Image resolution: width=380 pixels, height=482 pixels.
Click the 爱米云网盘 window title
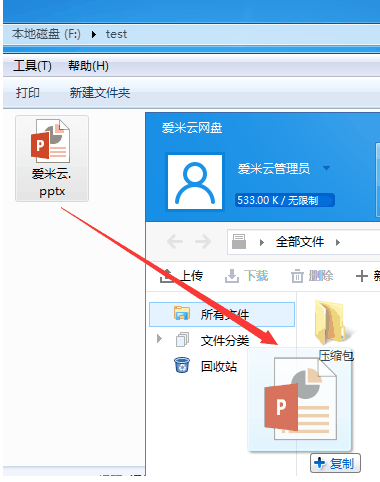(192, 128)
